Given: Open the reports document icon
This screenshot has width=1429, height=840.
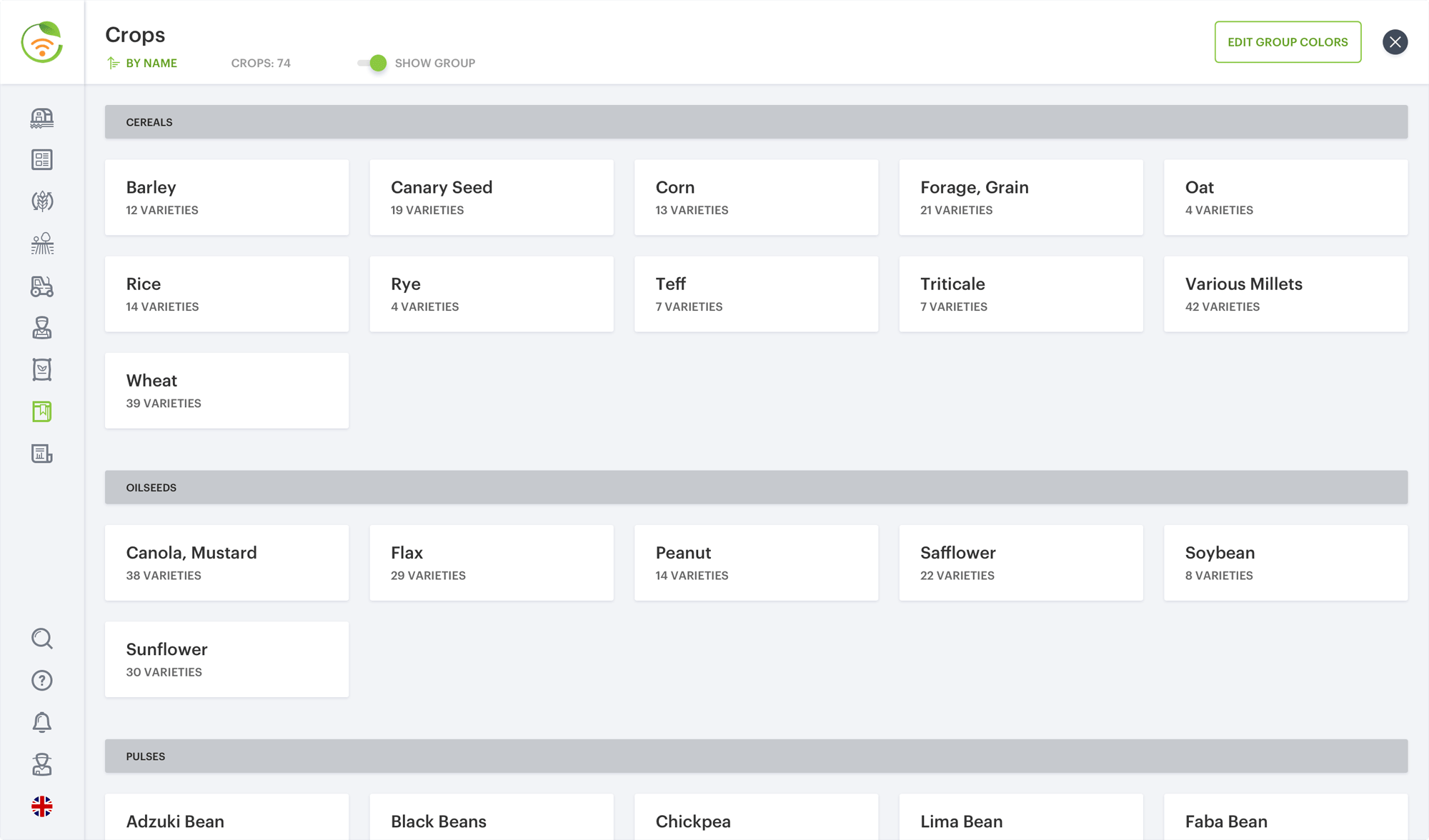Looking at the screenshot, I should (42, 454).
